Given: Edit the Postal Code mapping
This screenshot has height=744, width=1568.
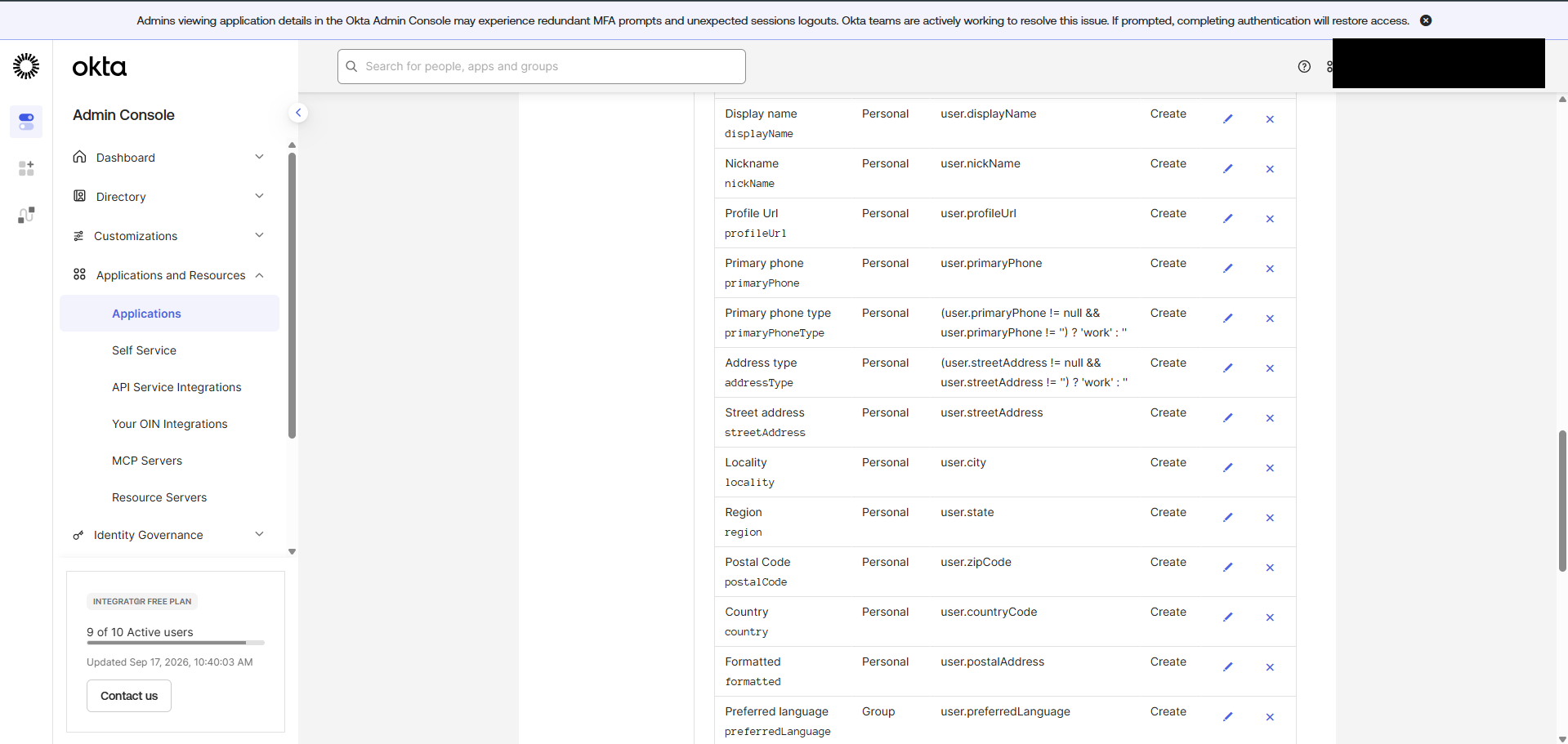Looking at the screenshot, I should pyautogui.click(x=1227, y=568).
